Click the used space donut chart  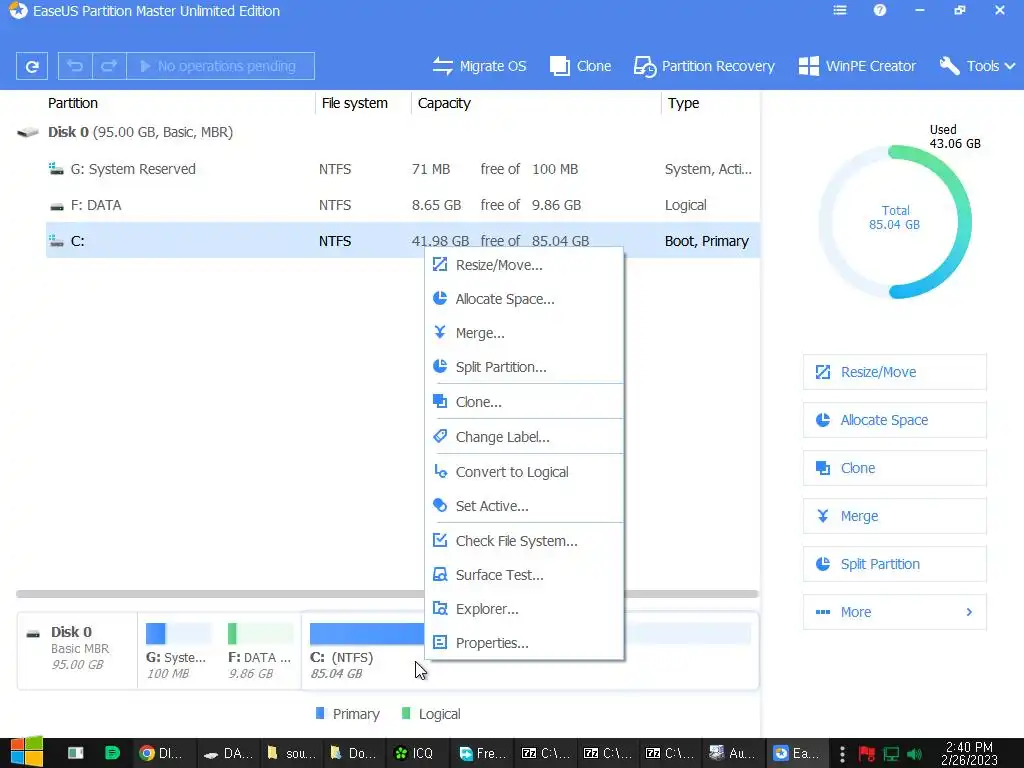coord(895,221)
